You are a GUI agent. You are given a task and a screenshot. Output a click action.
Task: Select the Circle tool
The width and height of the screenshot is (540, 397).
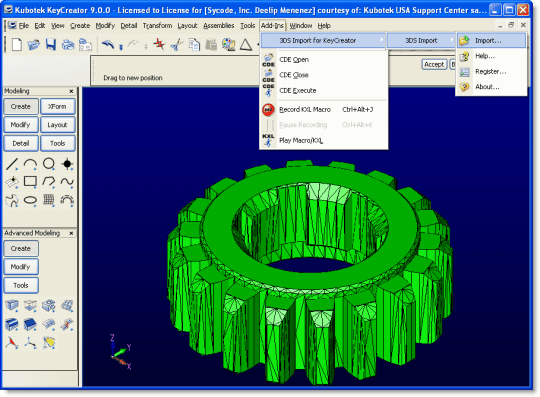point(49,164)
